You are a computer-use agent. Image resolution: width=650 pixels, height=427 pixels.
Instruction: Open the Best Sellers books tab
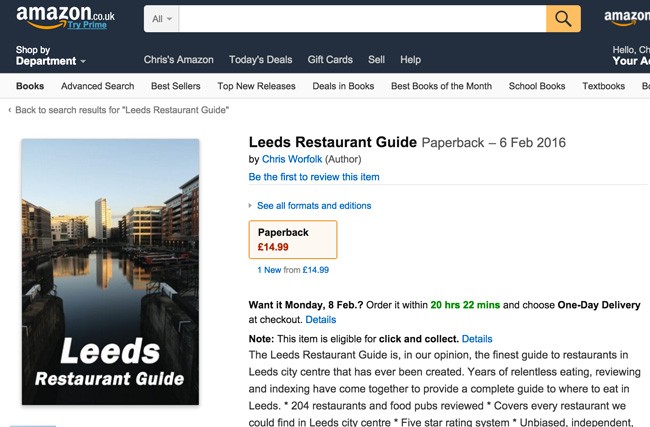click(176, 86)
